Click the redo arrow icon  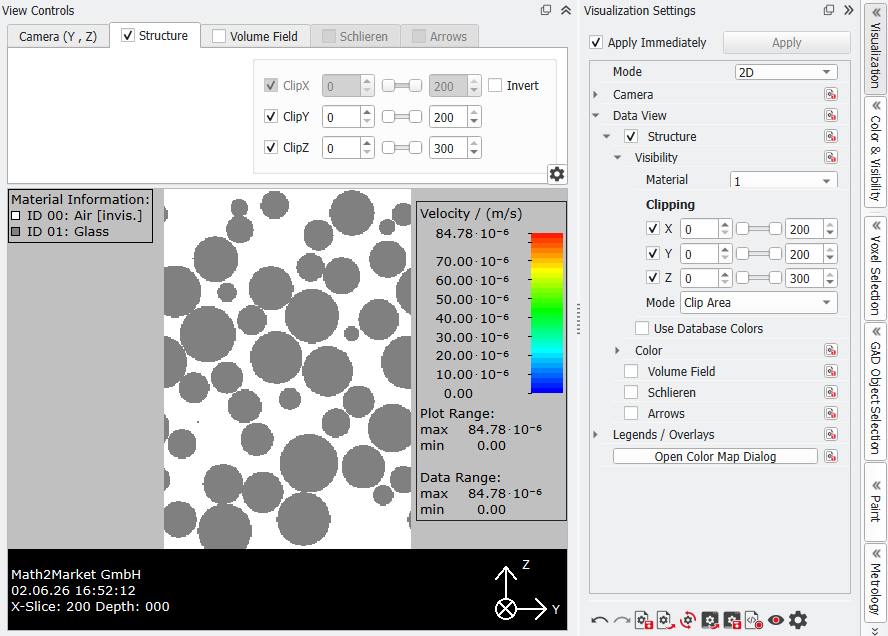[622, 621]
